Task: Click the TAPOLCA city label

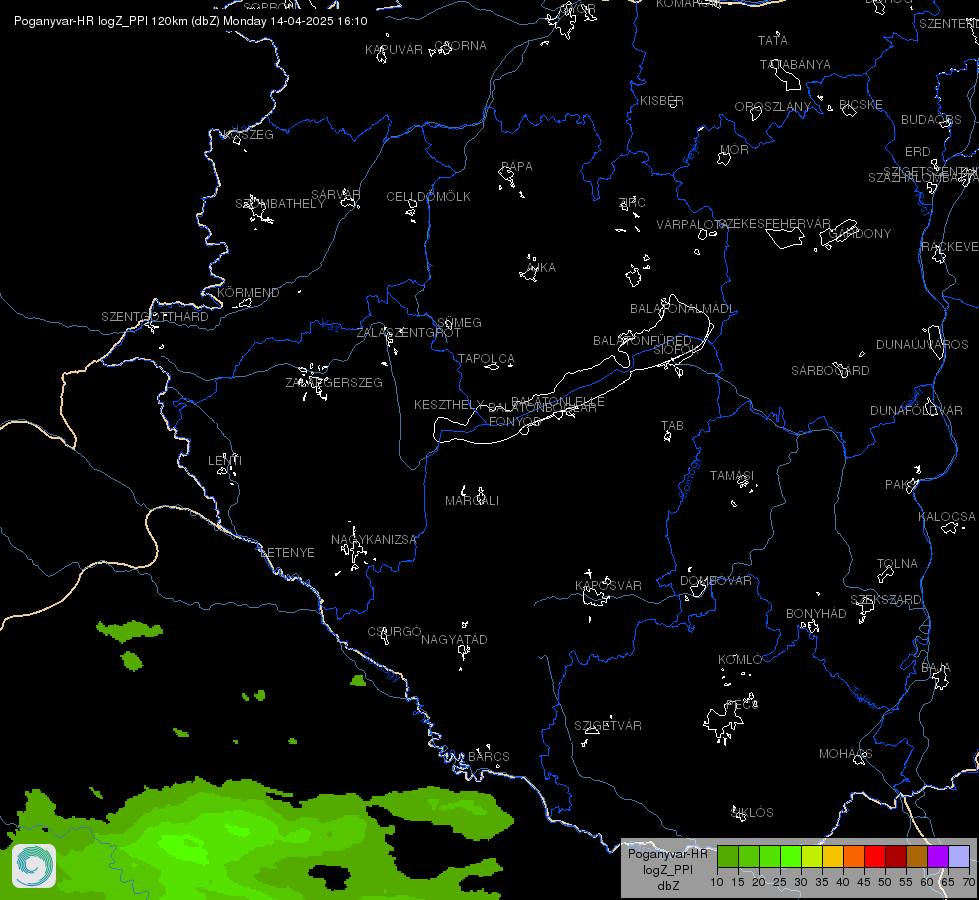Action: point(486,359)
